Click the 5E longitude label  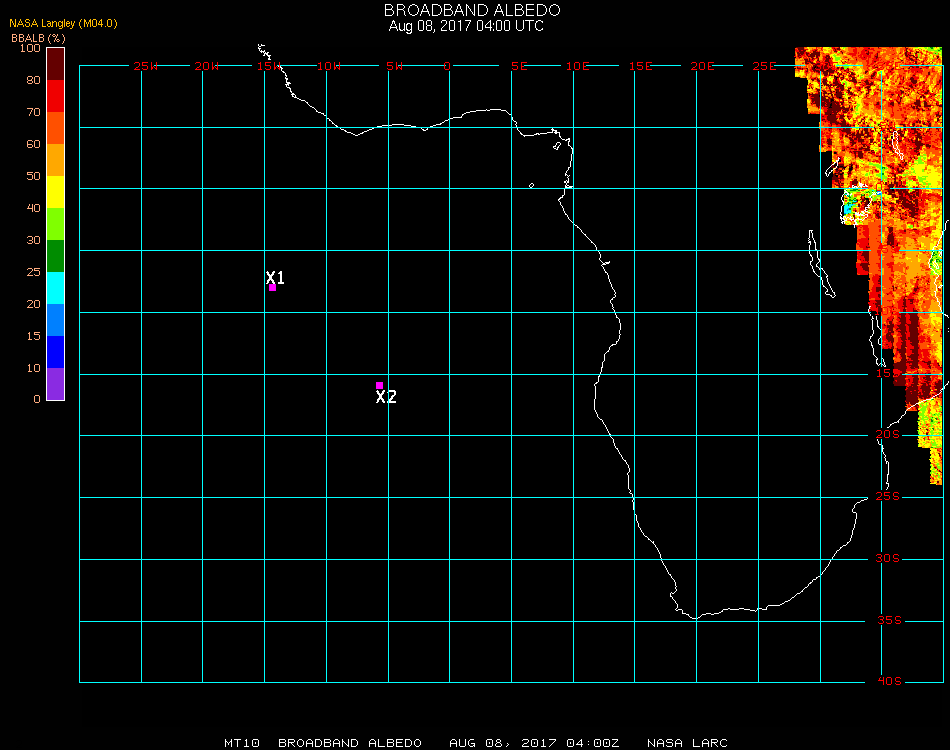(519, 66)
